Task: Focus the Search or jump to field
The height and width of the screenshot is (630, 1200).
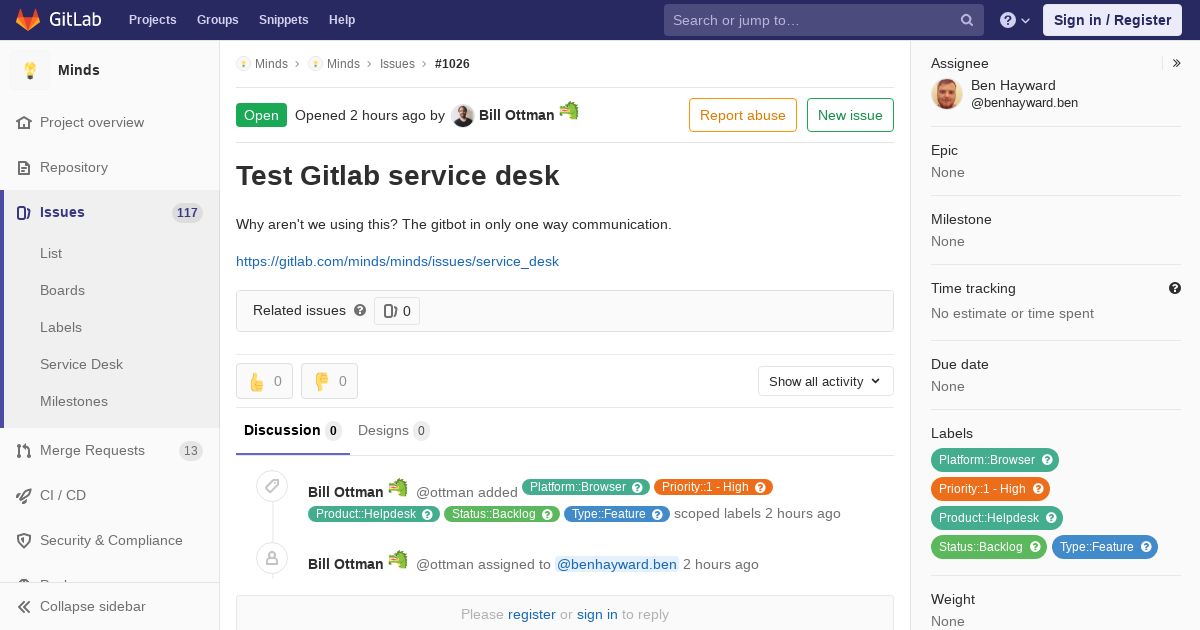Action: coord(823,20)
